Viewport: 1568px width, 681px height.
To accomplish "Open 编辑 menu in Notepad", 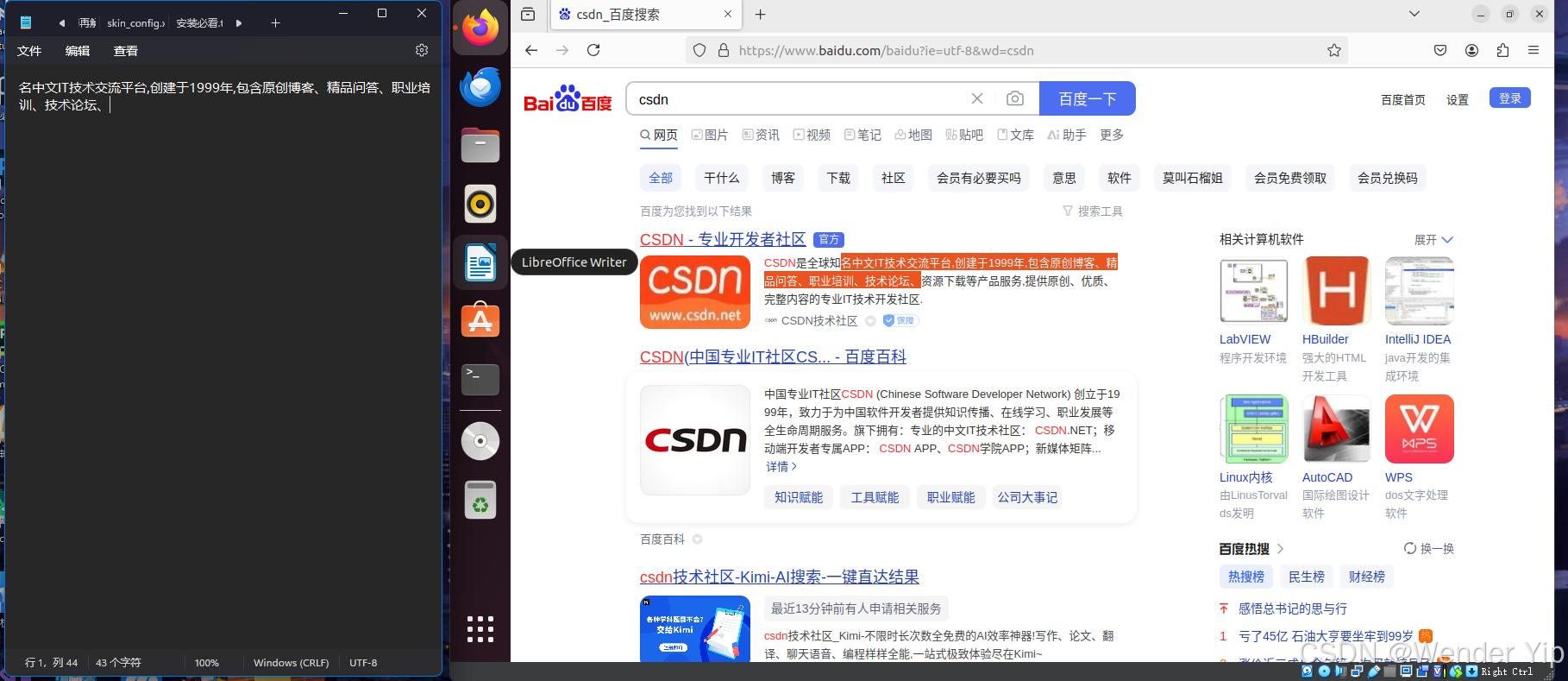I will pyautogui.click(x=78, y=51).
